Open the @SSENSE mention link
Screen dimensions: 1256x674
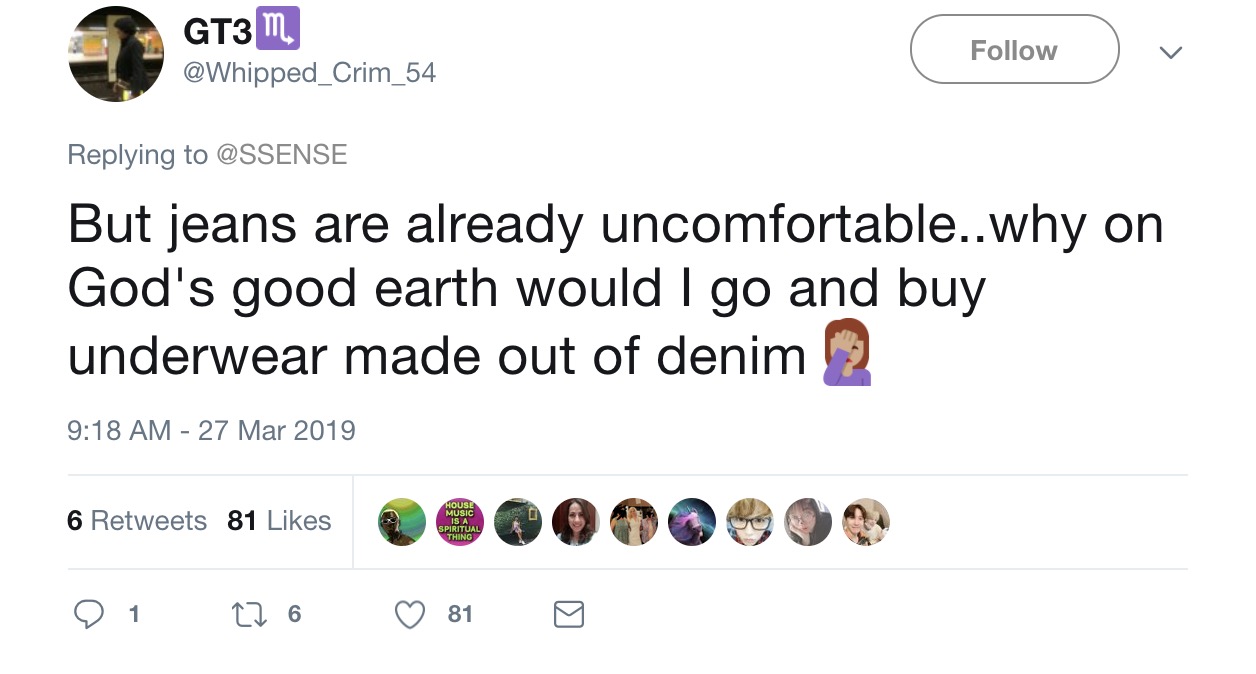point(282,154)
